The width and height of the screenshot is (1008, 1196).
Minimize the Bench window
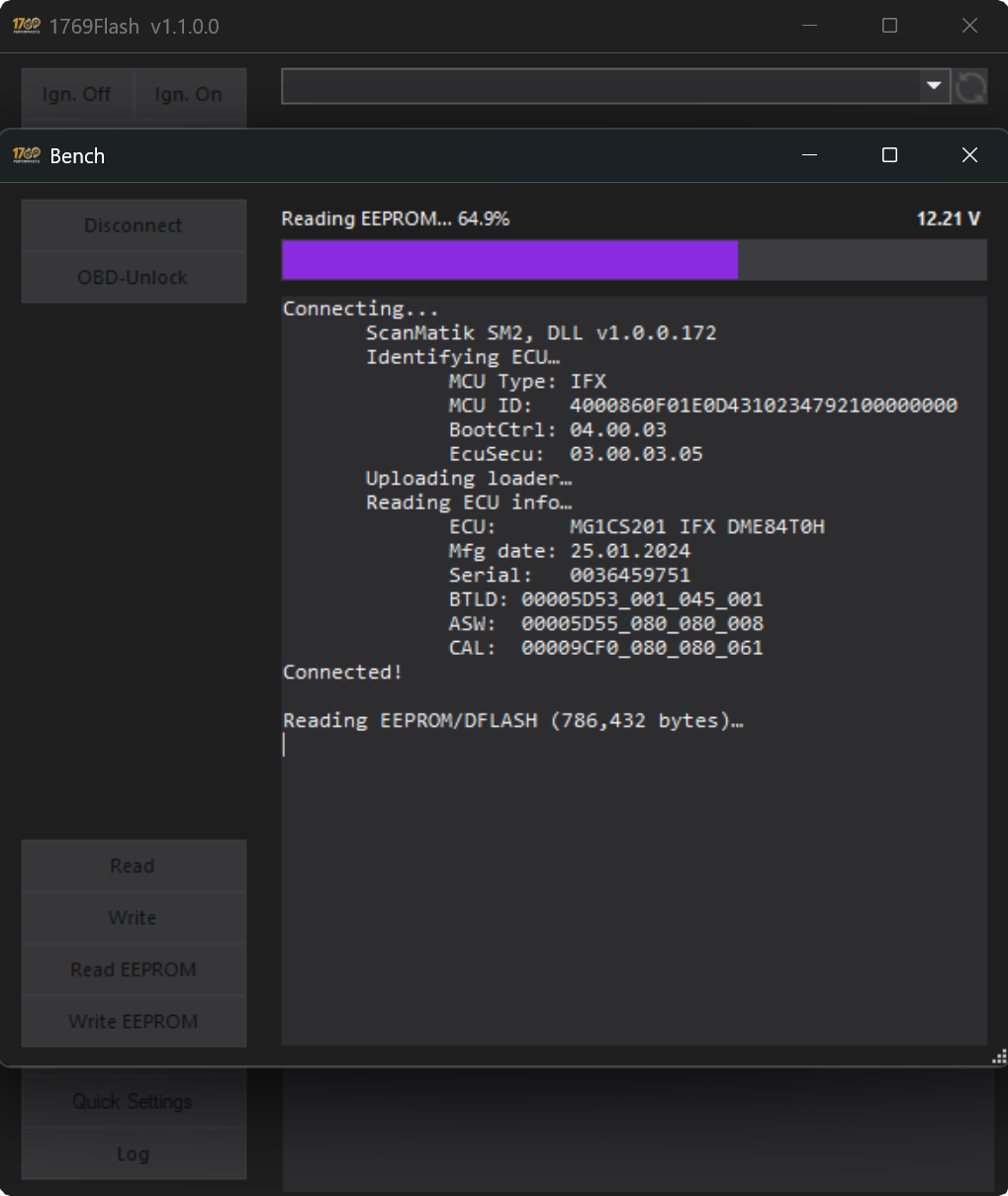810,155
